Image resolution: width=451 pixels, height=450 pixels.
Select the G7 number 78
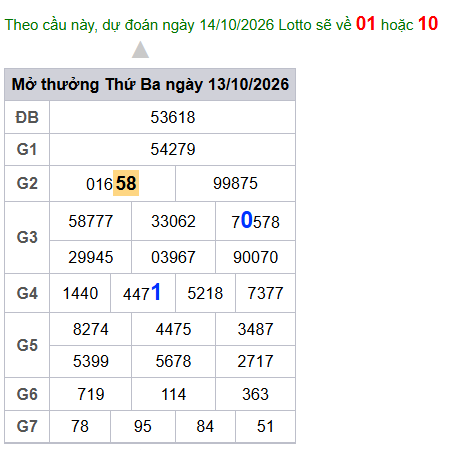[x=80, y=426]
